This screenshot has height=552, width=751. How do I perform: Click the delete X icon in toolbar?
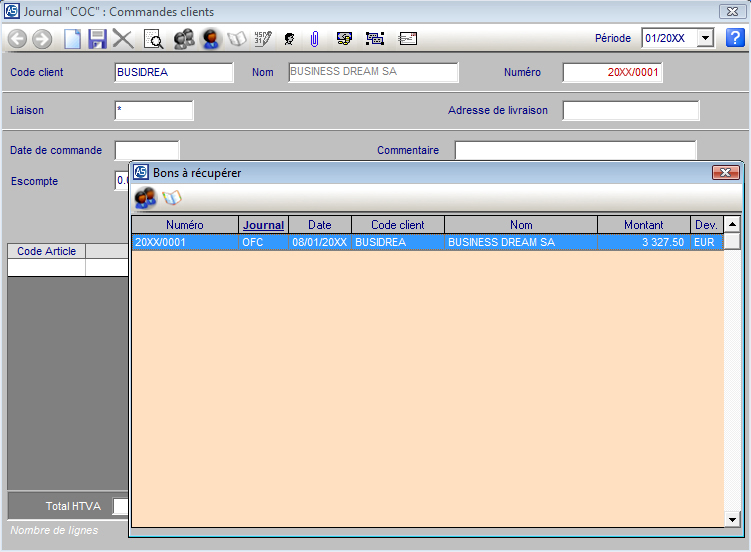tap(123, 39)
